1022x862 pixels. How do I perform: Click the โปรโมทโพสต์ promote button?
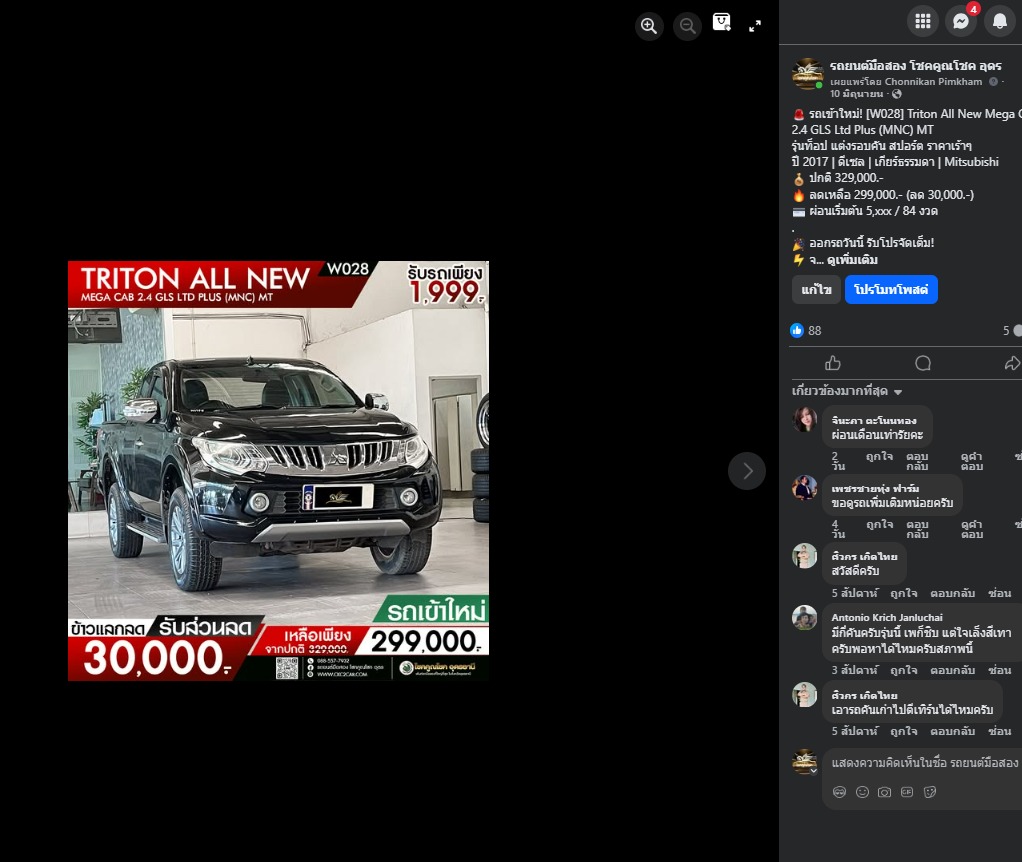[x=891, y=289]
